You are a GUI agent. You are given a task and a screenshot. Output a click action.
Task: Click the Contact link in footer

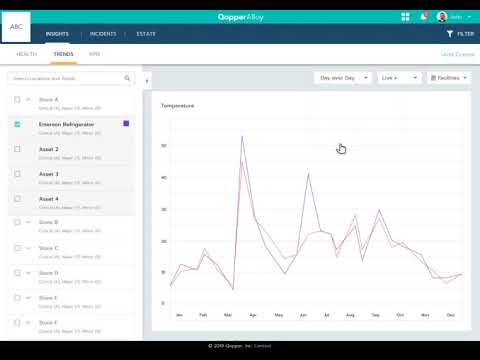262,346
